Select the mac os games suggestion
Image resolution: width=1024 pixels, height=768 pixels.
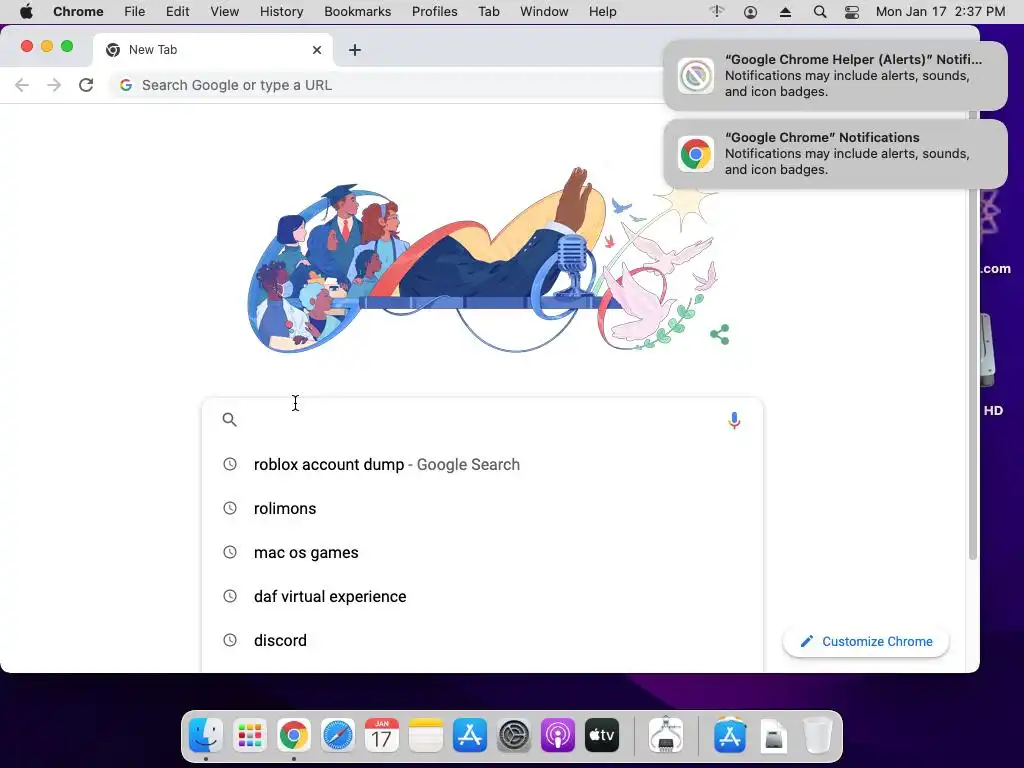[482, 552]
